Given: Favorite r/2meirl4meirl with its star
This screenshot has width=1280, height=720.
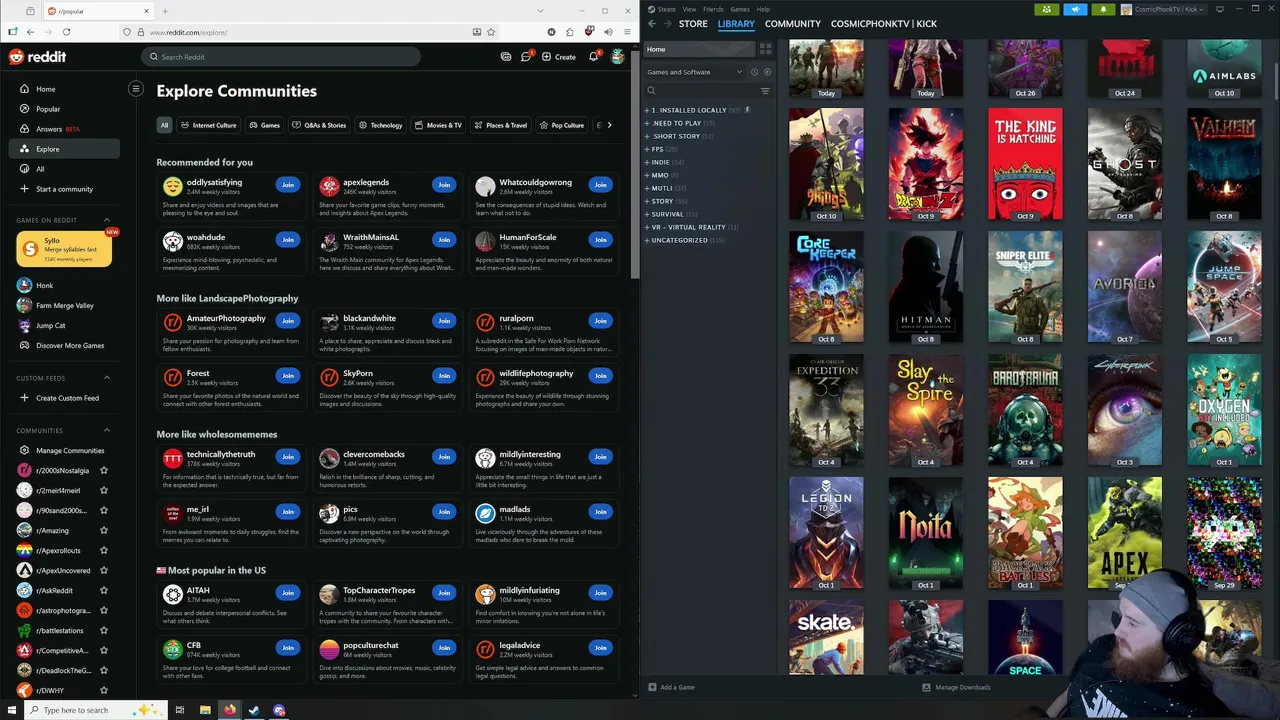Looking at the screenshot, I should click(104, 490).
